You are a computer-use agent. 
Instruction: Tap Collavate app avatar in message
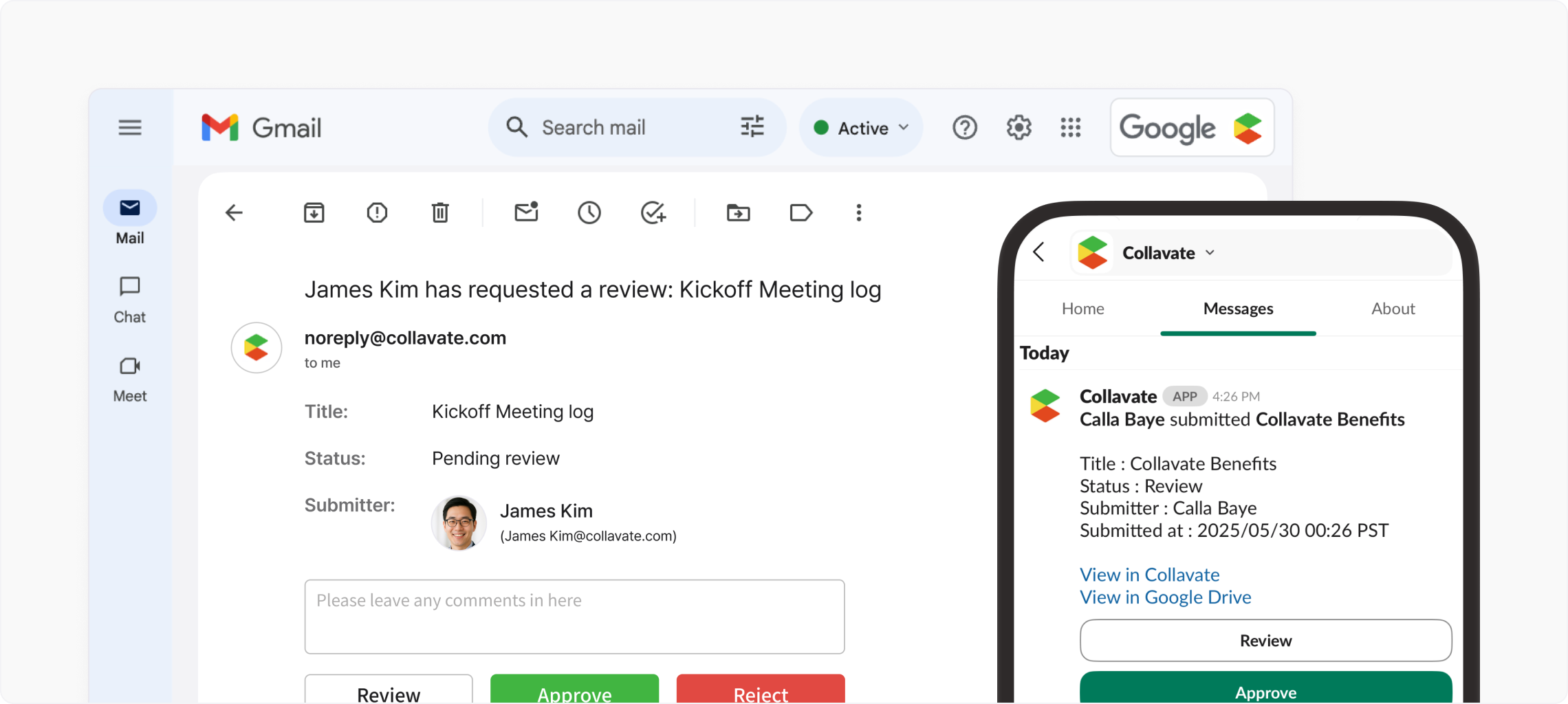1045,406
